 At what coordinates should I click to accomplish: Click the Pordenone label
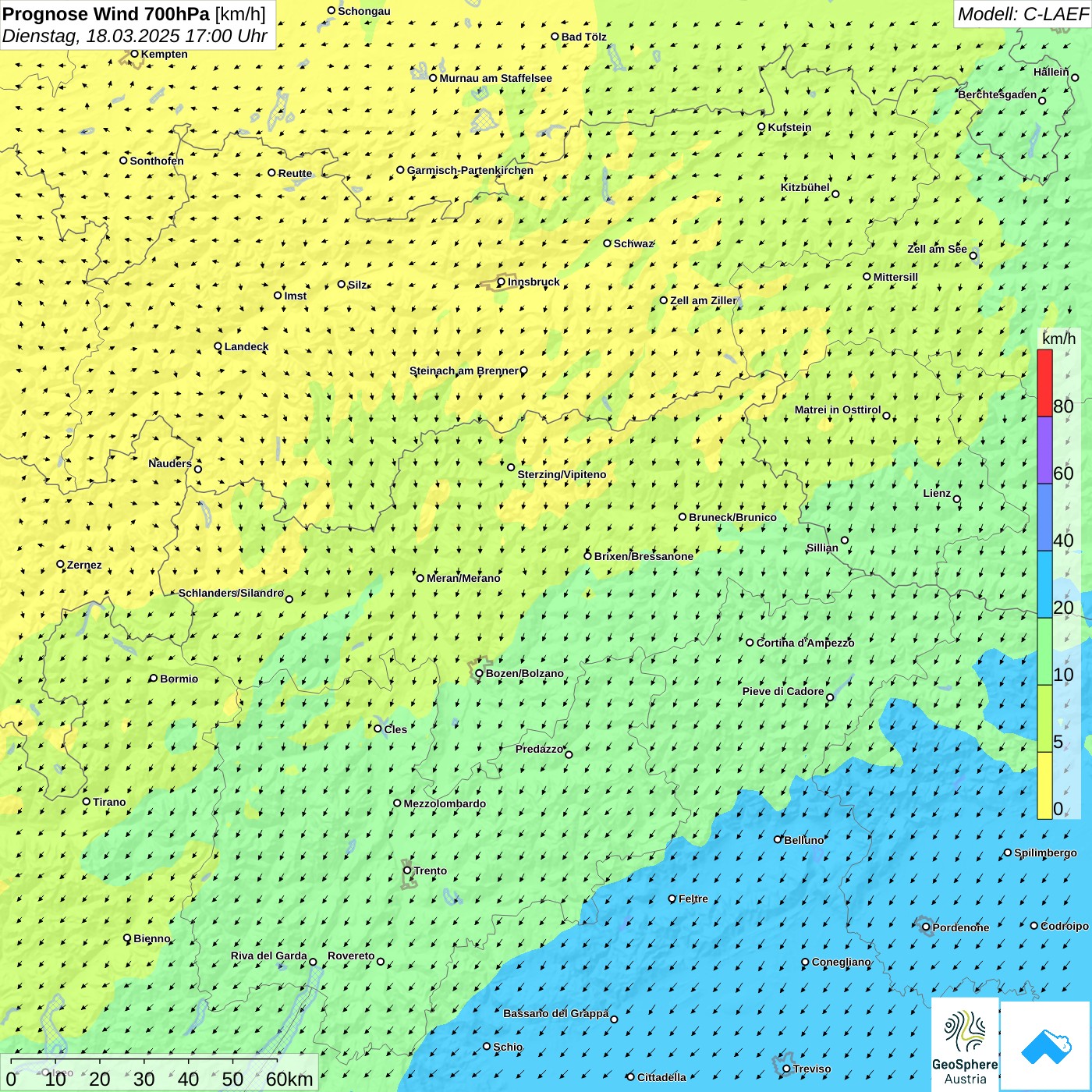pyautogui.click(x=961, y=927)
